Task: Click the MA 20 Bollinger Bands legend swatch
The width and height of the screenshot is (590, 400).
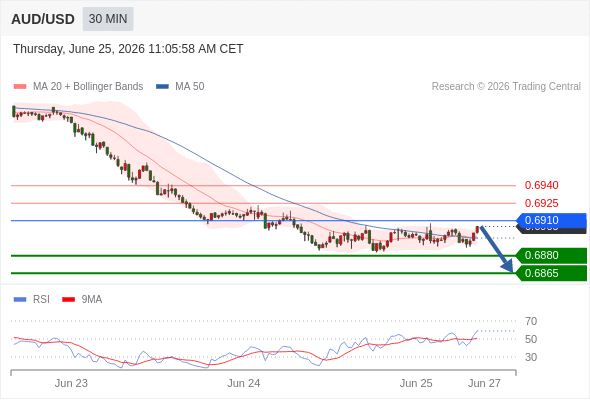Action: tap(20, 87)
